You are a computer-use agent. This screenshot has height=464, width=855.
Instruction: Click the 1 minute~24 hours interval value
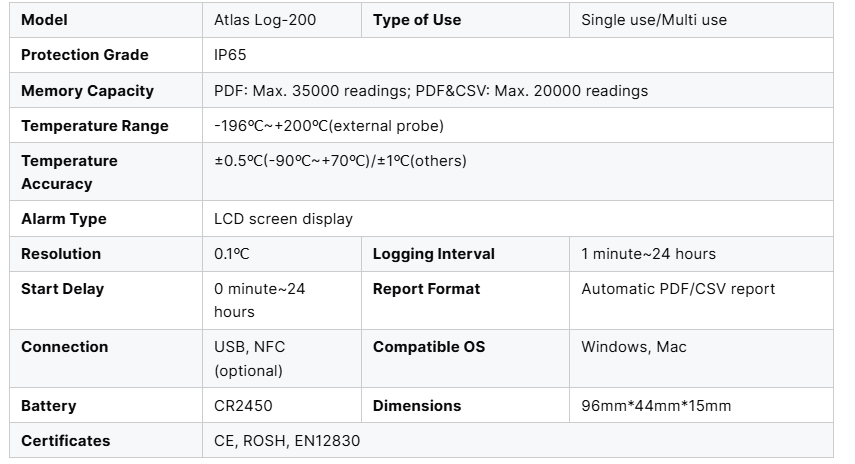click(648, 254)
